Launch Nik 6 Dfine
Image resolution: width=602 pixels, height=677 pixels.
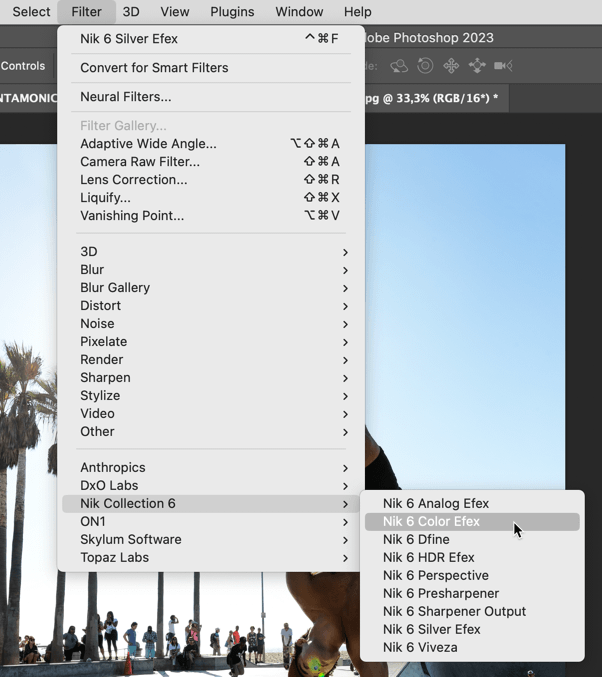tap(472, 540)
